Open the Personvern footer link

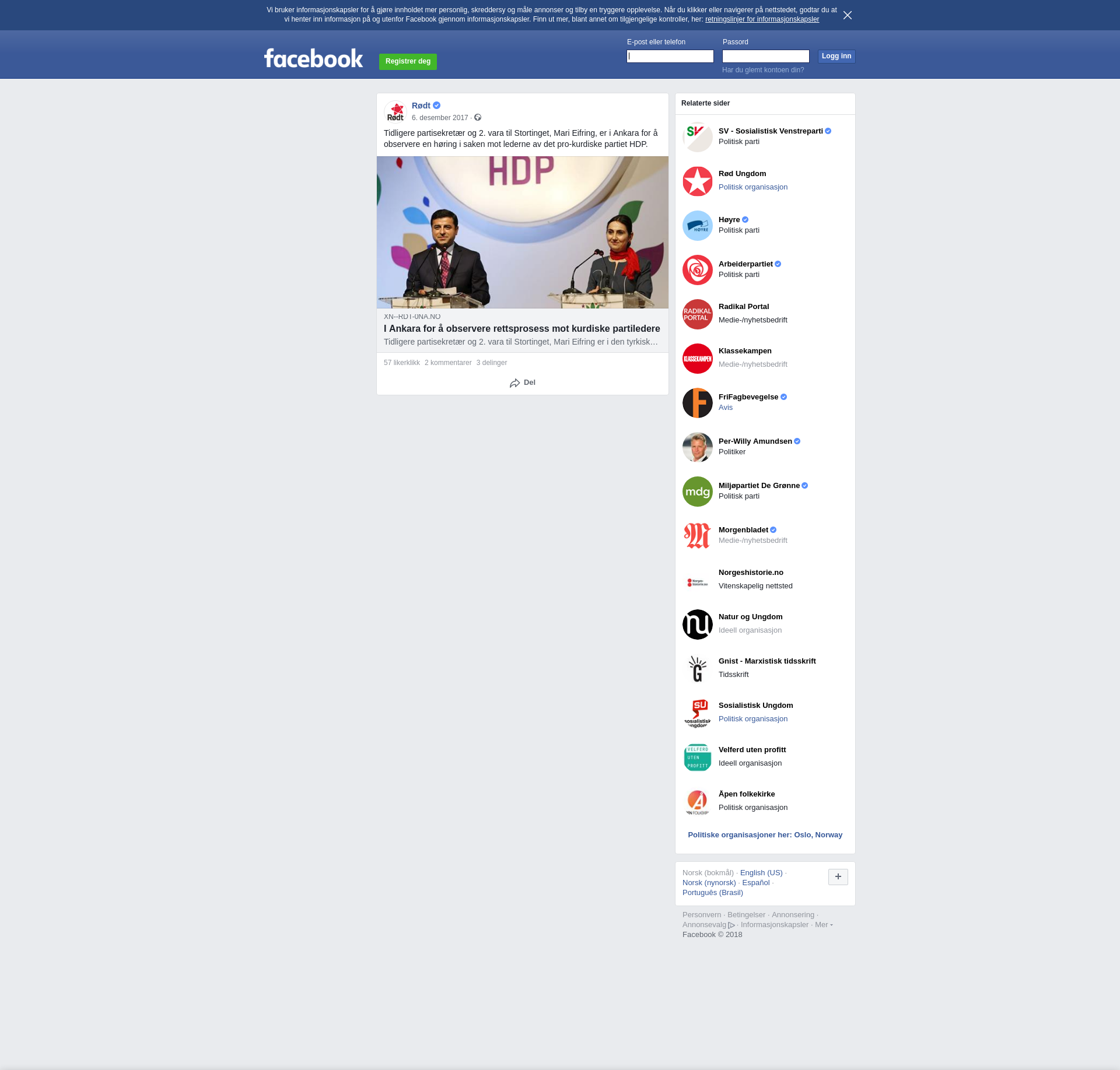tap(702, 915)
